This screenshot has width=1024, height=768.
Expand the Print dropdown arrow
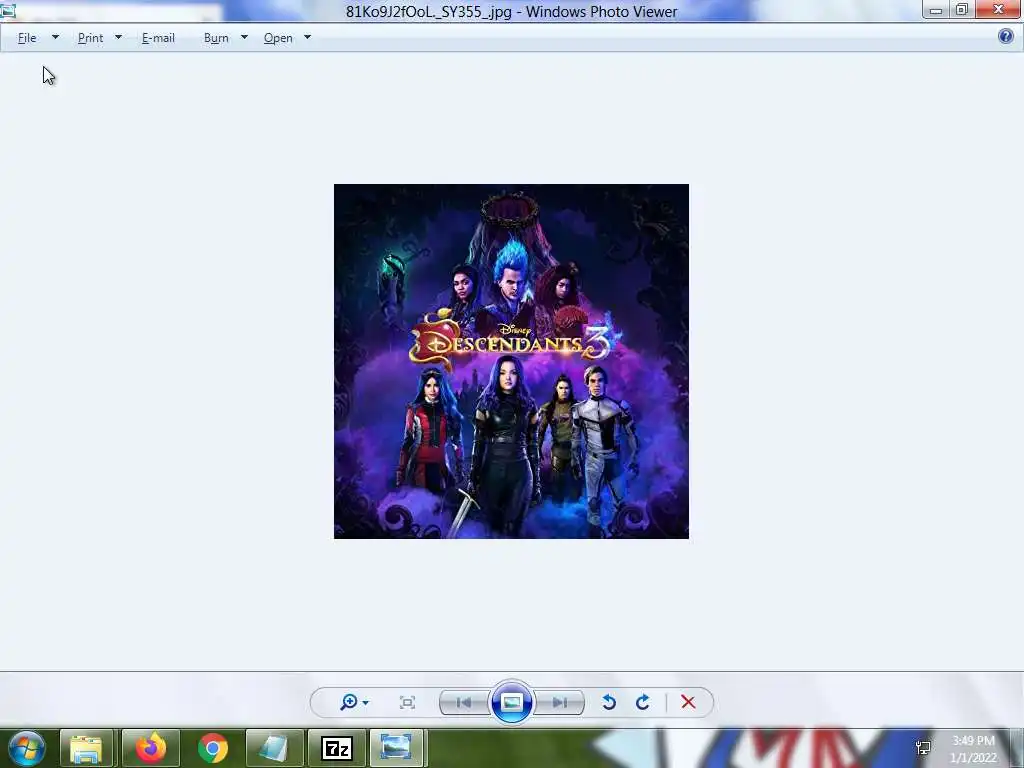118,37
